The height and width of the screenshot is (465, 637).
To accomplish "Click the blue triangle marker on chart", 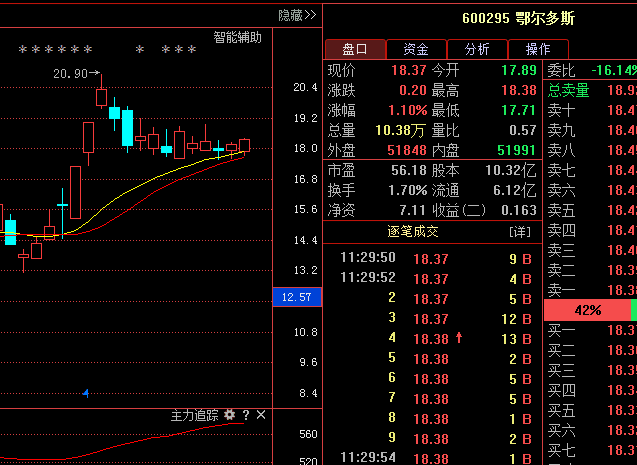I will [86, 393].
